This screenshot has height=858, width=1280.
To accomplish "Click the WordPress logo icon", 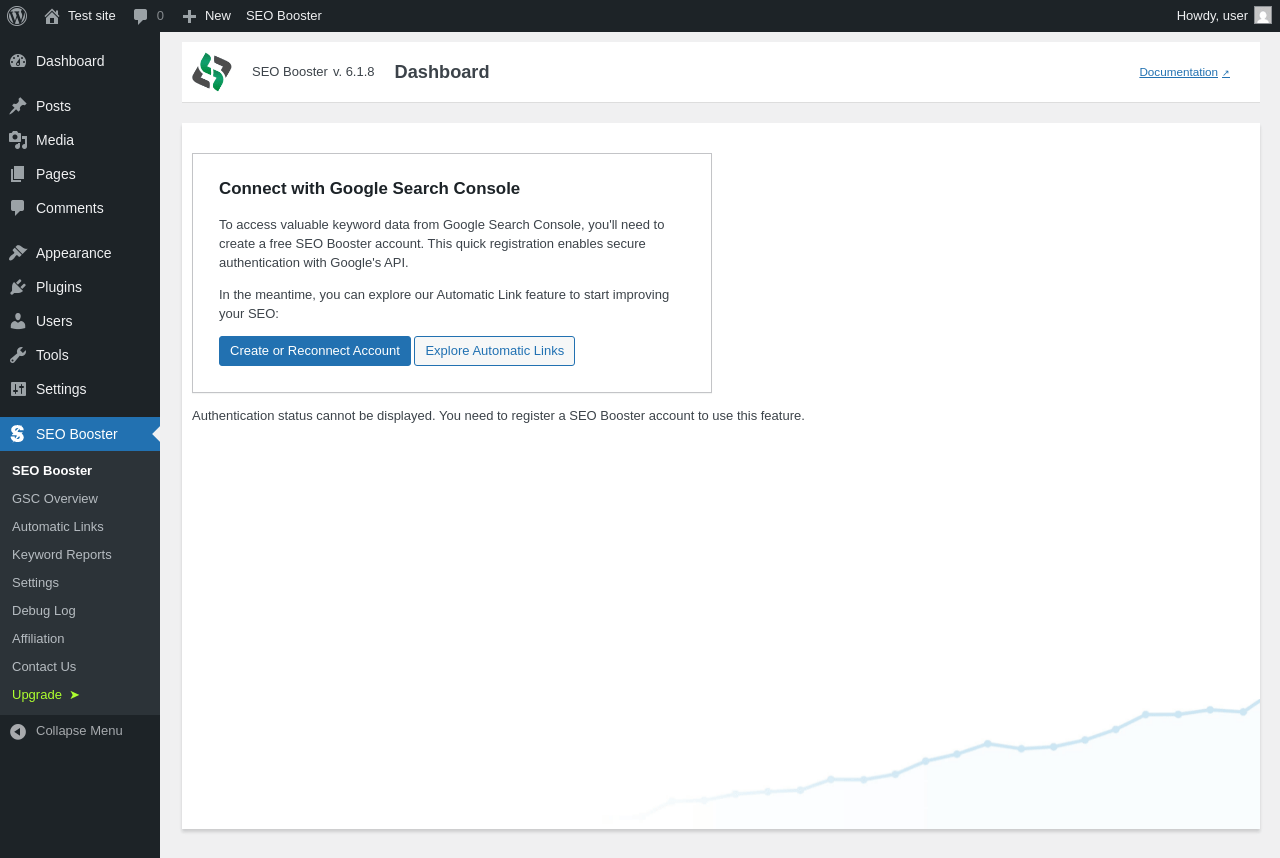I will [17, 16].
